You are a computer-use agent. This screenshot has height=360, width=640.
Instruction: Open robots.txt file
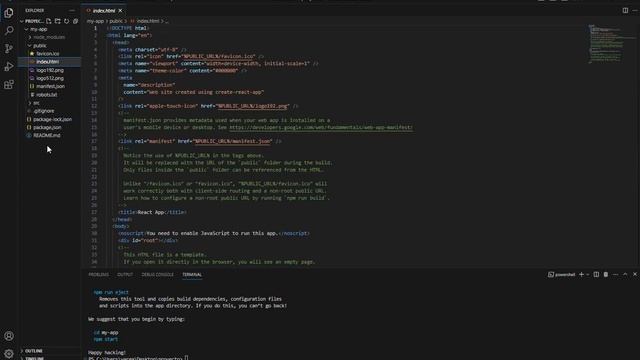tap(47, 95)
